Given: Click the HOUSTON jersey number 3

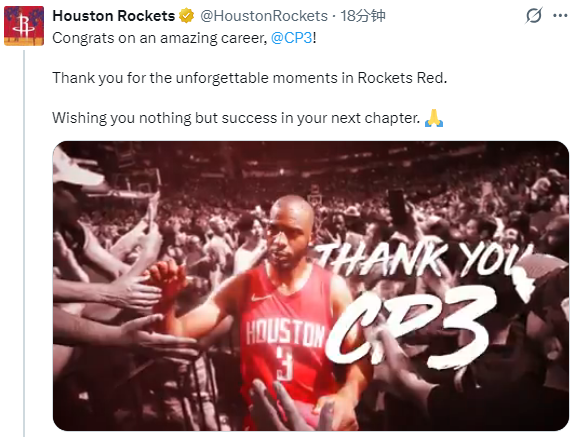Looking at the screenshot, I should click(285, 366).
